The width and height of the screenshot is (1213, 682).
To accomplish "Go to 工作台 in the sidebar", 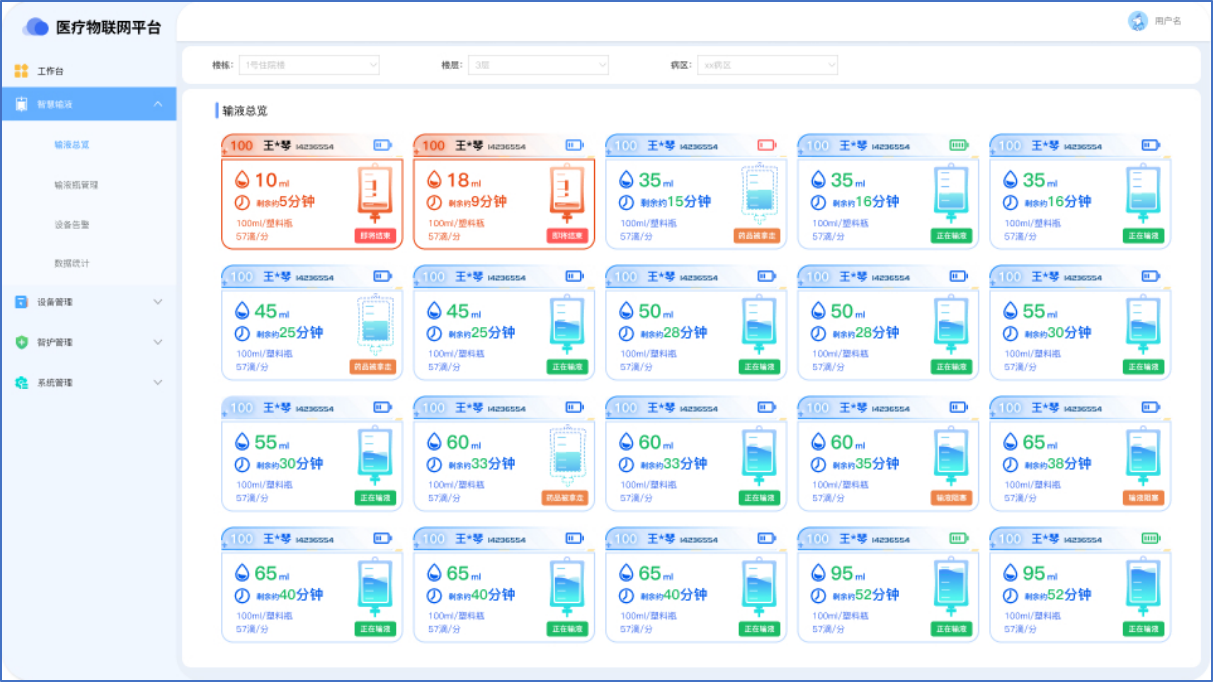I will (50, 71).
